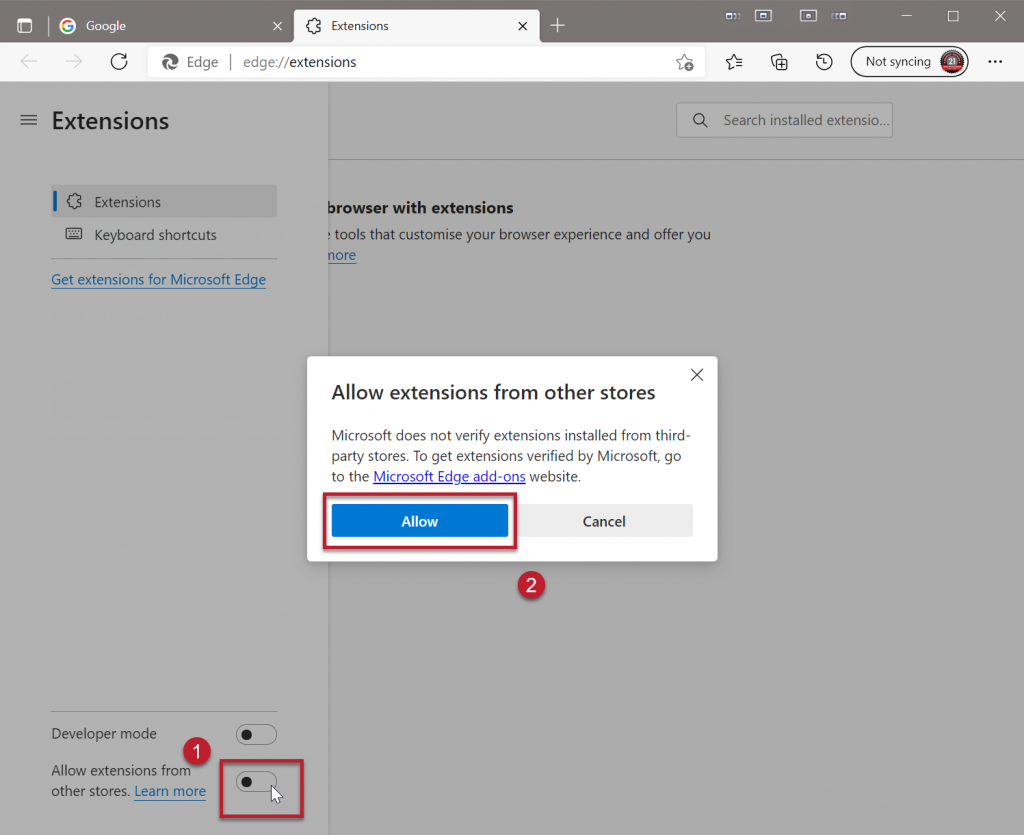
Task: Click Cancel in the dialog
Action: (604, 521)
